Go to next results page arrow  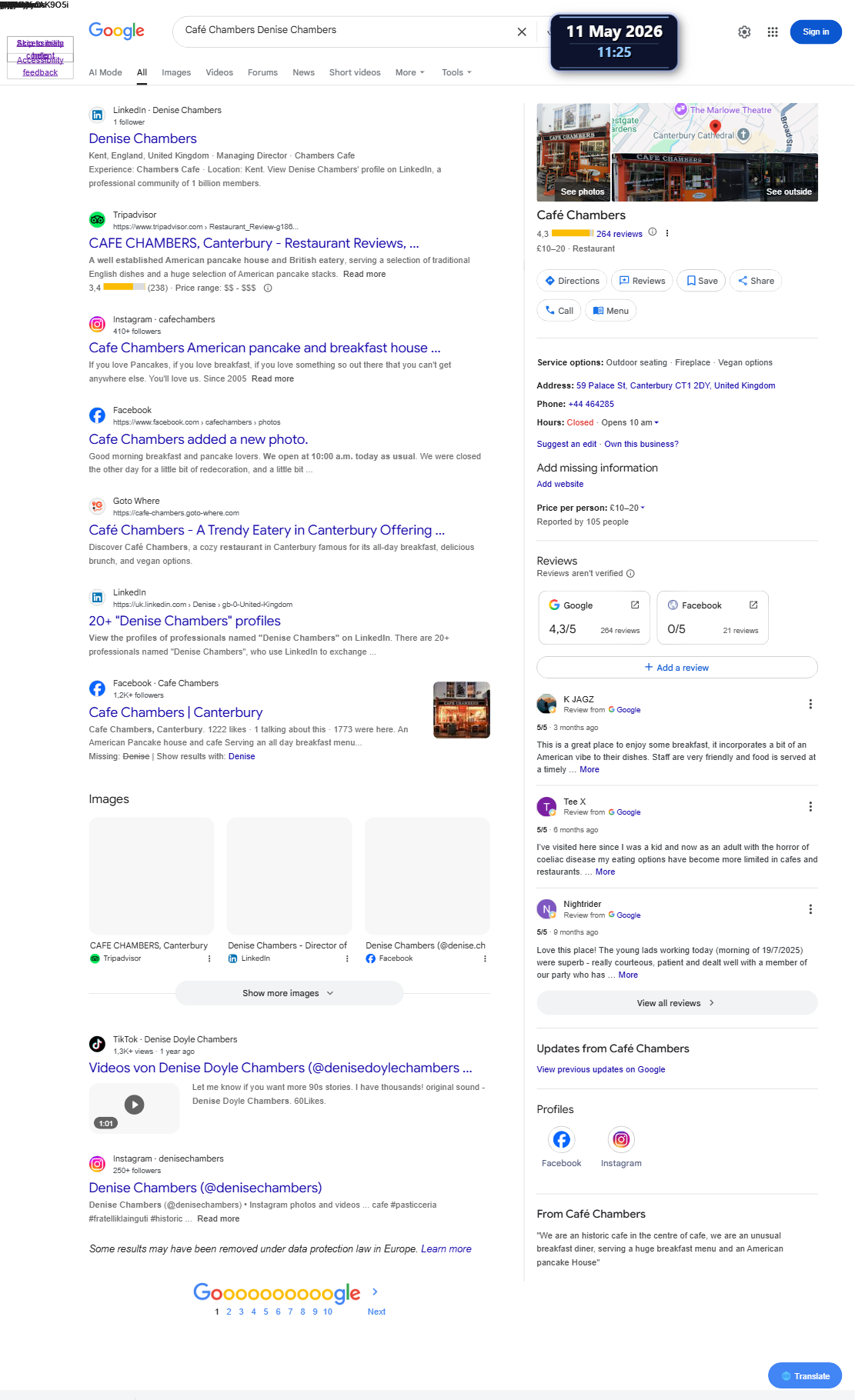pyautogui.click(x=375, y=1292)
